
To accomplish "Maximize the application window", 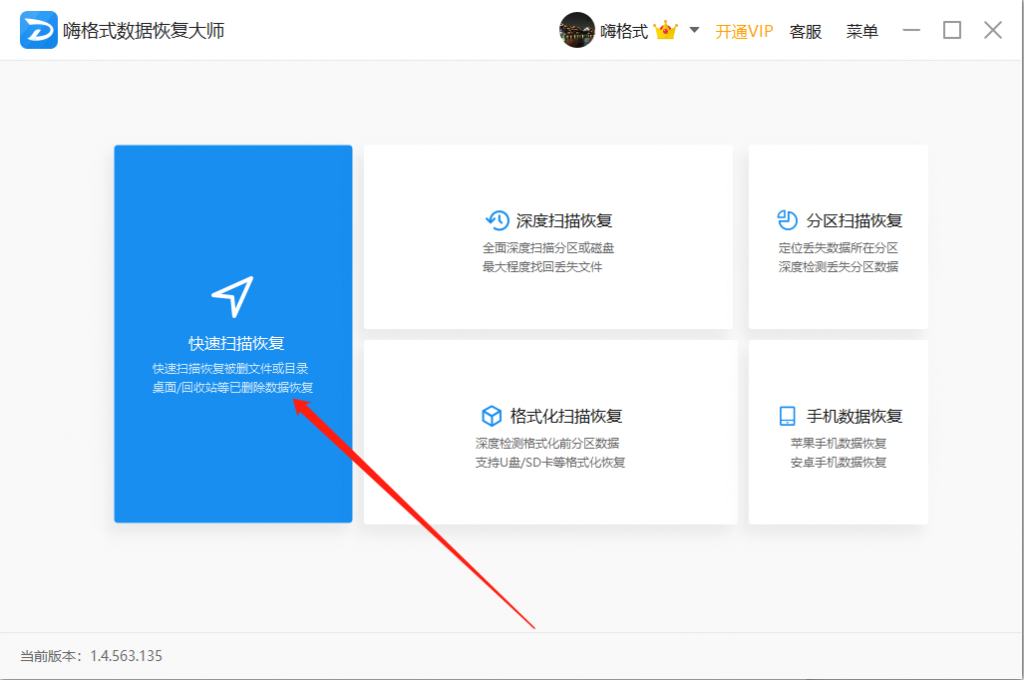I will pyautogui.click(x=952, y=30).
